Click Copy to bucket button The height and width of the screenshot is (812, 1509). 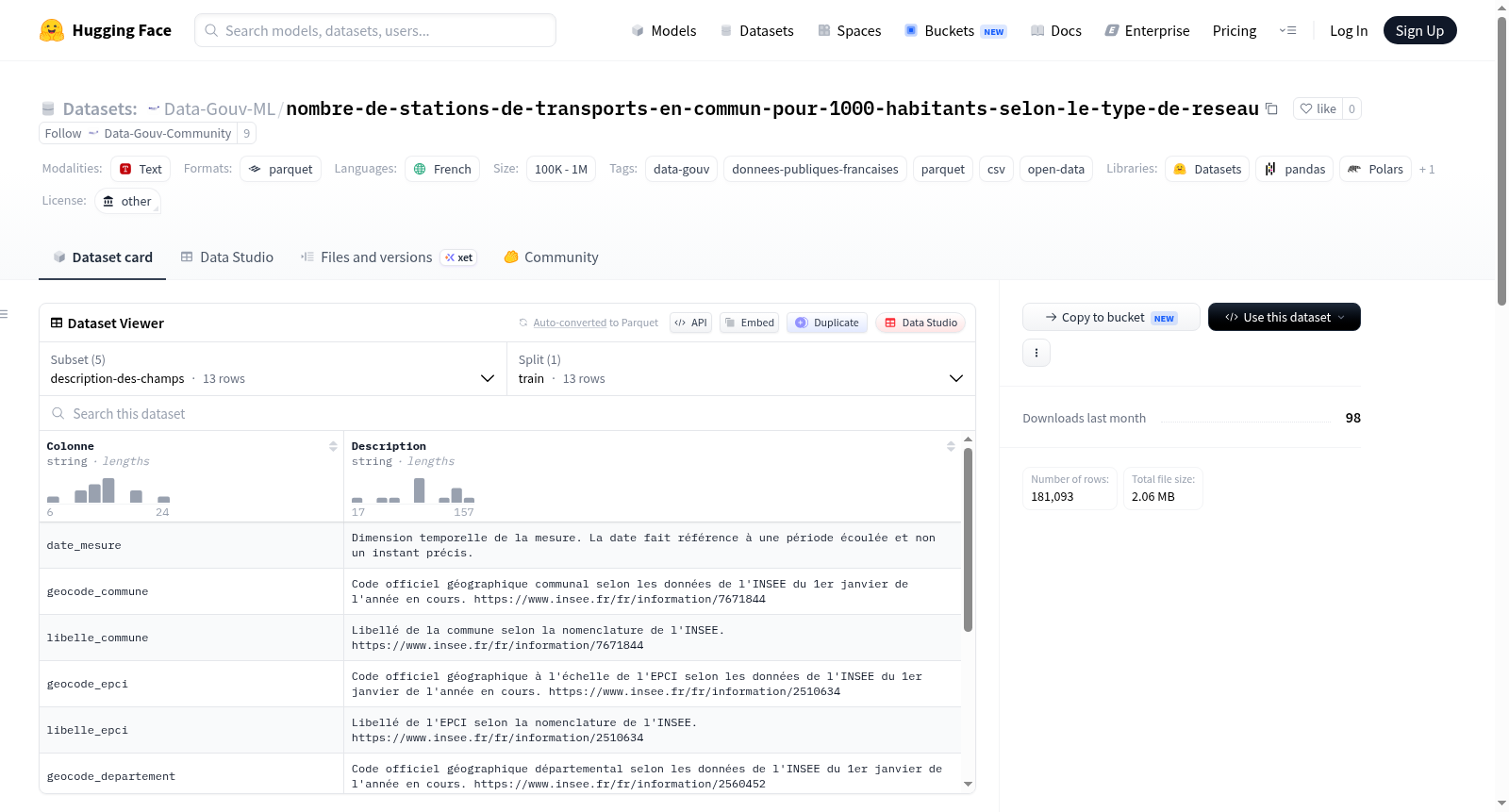click(x=1111, y=317)
